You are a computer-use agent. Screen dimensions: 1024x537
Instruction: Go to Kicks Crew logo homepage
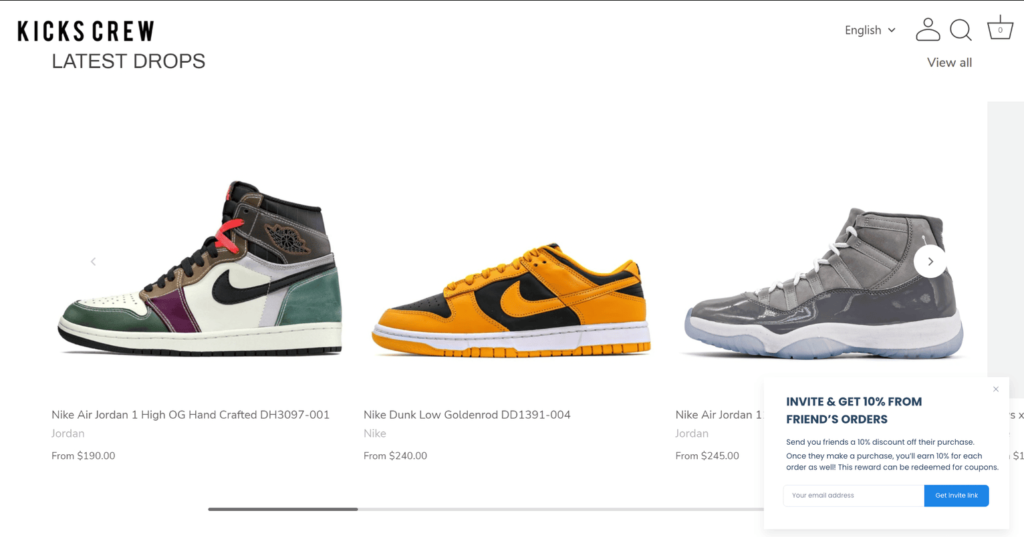(86, 31)
